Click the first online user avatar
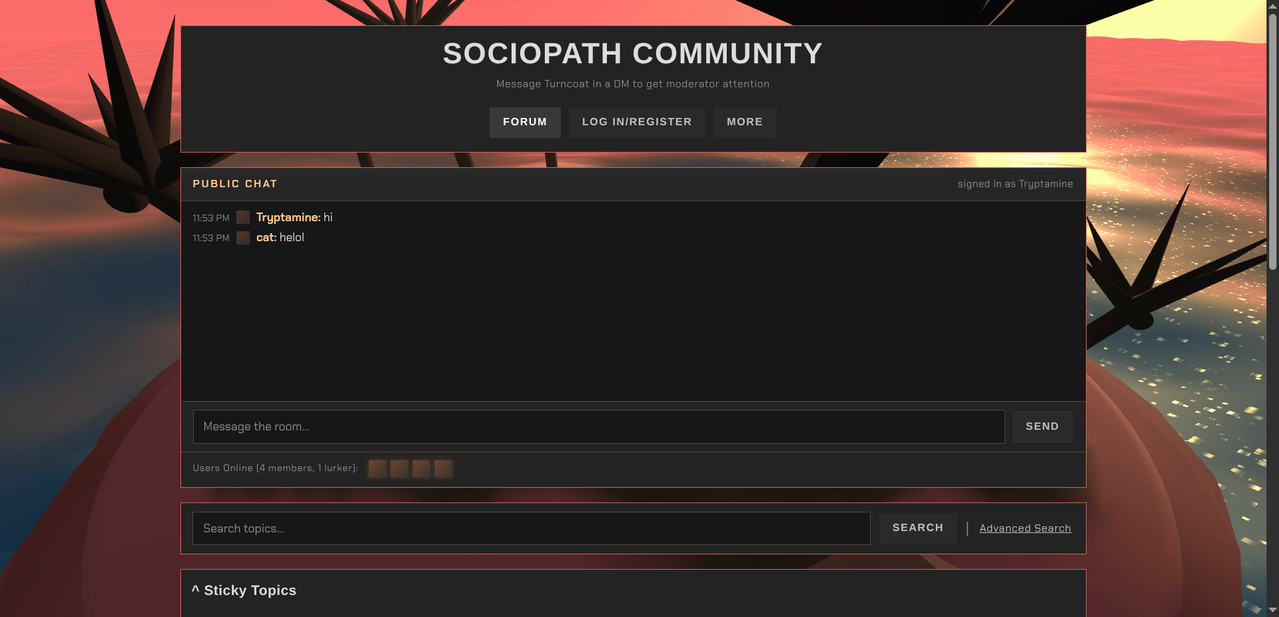The height and width of the screenshot is (617, 1279). coord(377,468)
